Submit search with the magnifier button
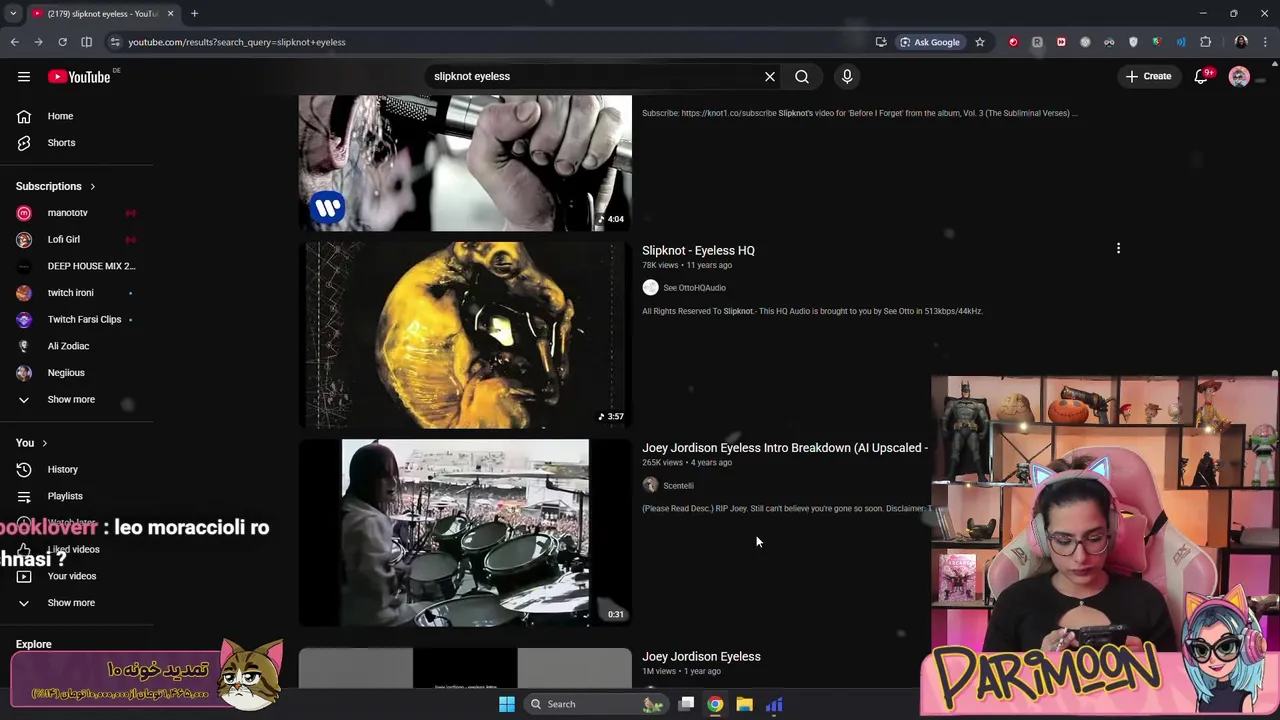The image size is (1280, 720). (802, 76)
